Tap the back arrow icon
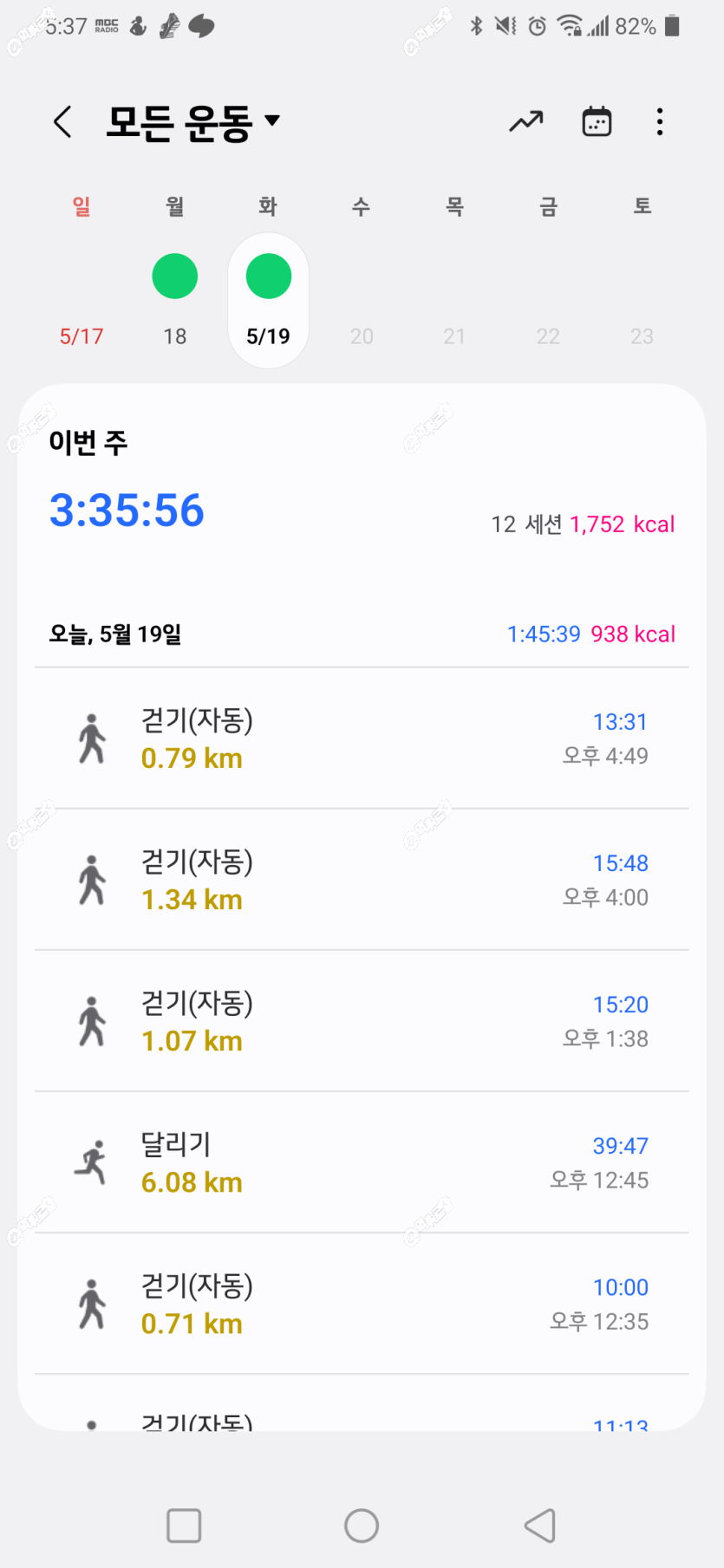Screen dimensions: 724x1568 pos(62,122)
